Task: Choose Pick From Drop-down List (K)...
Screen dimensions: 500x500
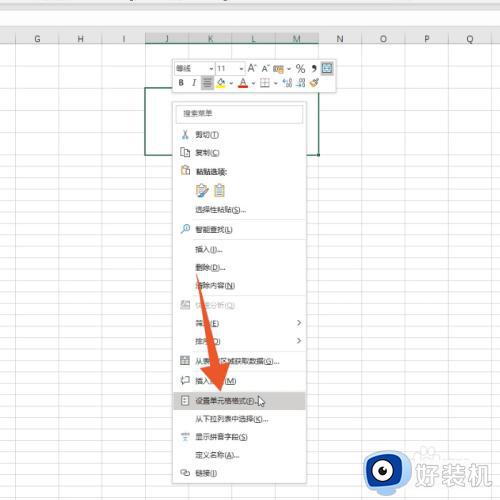Action: pos(239,419)
